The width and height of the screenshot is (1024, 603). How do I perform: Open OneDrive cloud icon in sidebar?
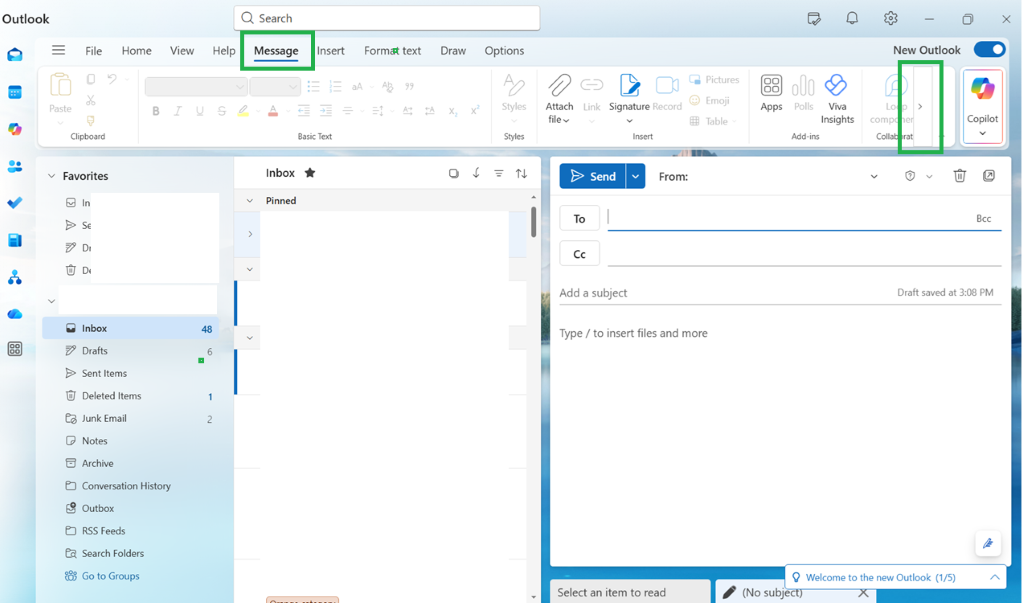(x=15, y=314)
